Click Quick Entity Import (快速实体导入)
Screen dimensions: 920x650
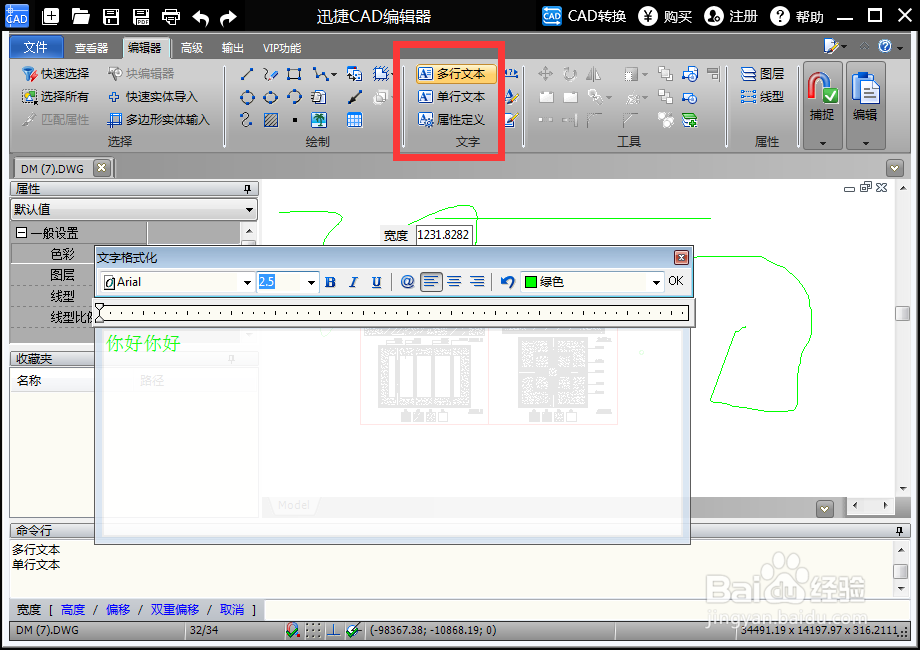tap(153, 96)
